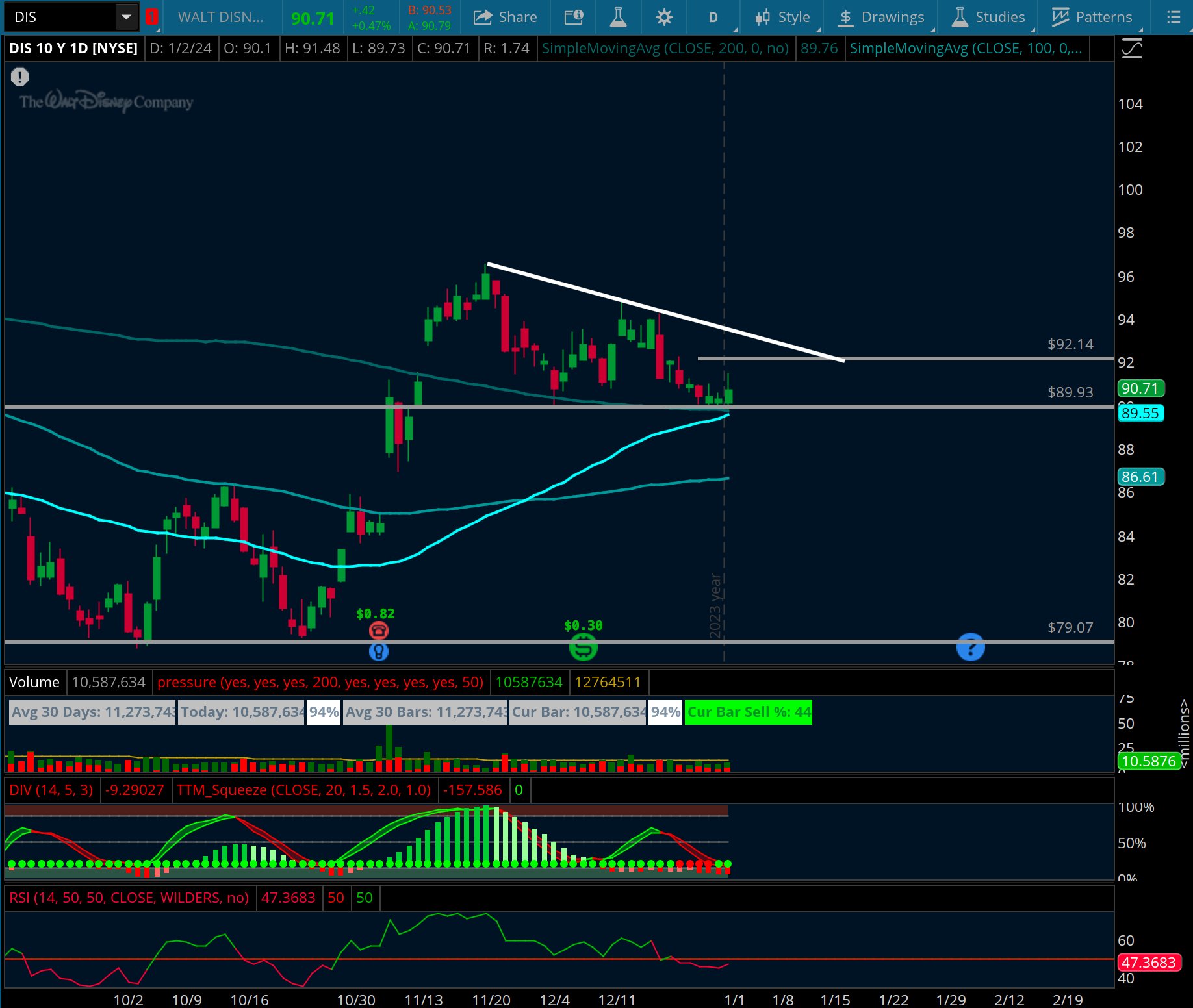Click the red phone conference call marker
This screenshot has height=1008, width=1193.
point(379,630)
